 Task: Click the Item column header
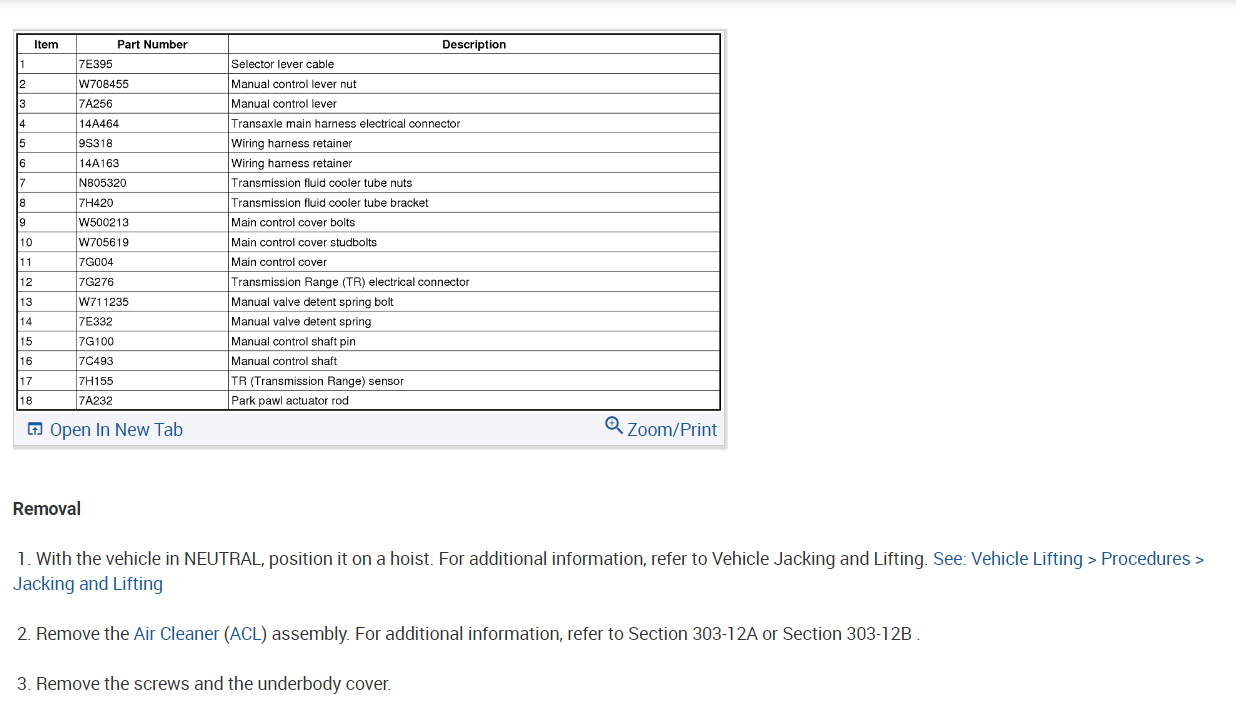coord(46,45)
